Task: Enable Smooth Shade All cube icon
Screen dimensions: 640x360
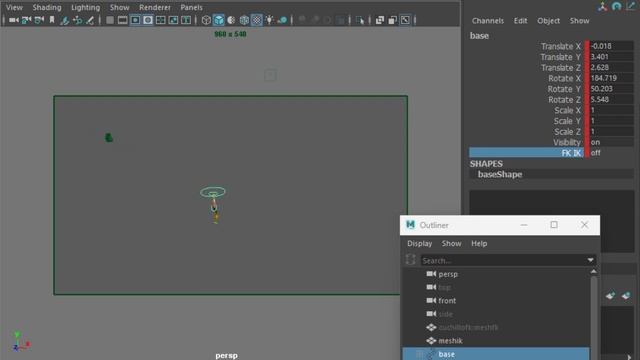Action: pyautogui.click(x=219, y=20)
